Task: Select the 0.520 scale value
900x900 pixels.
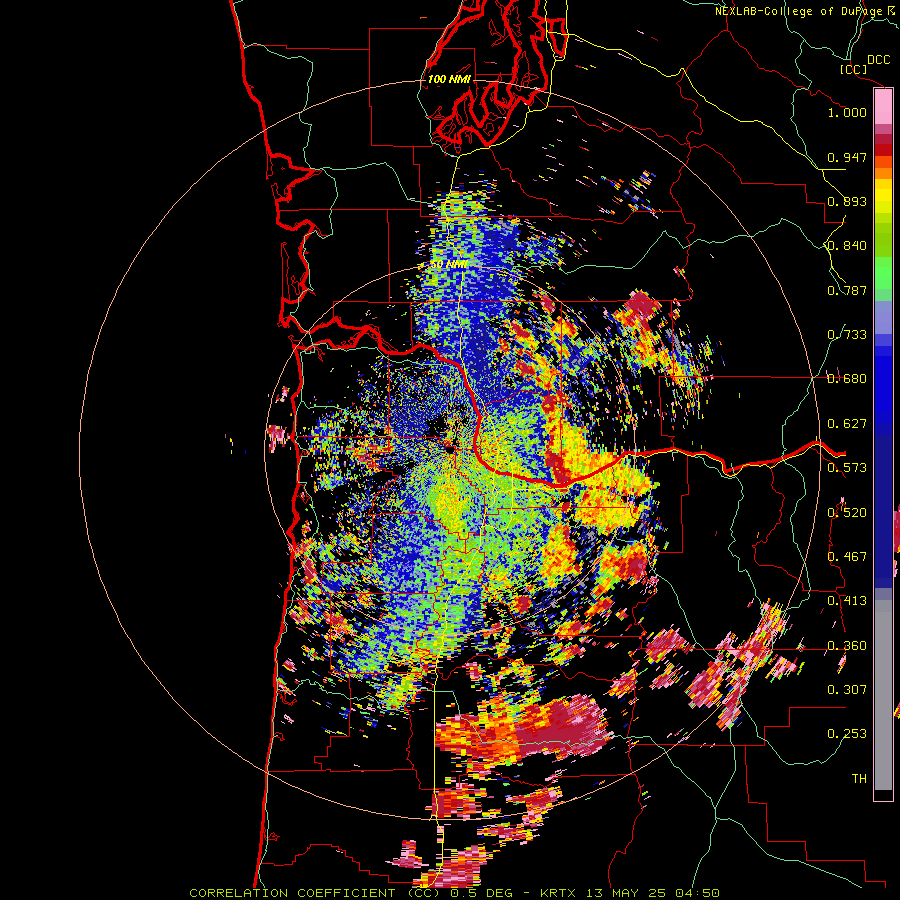Action: (847, 513)
